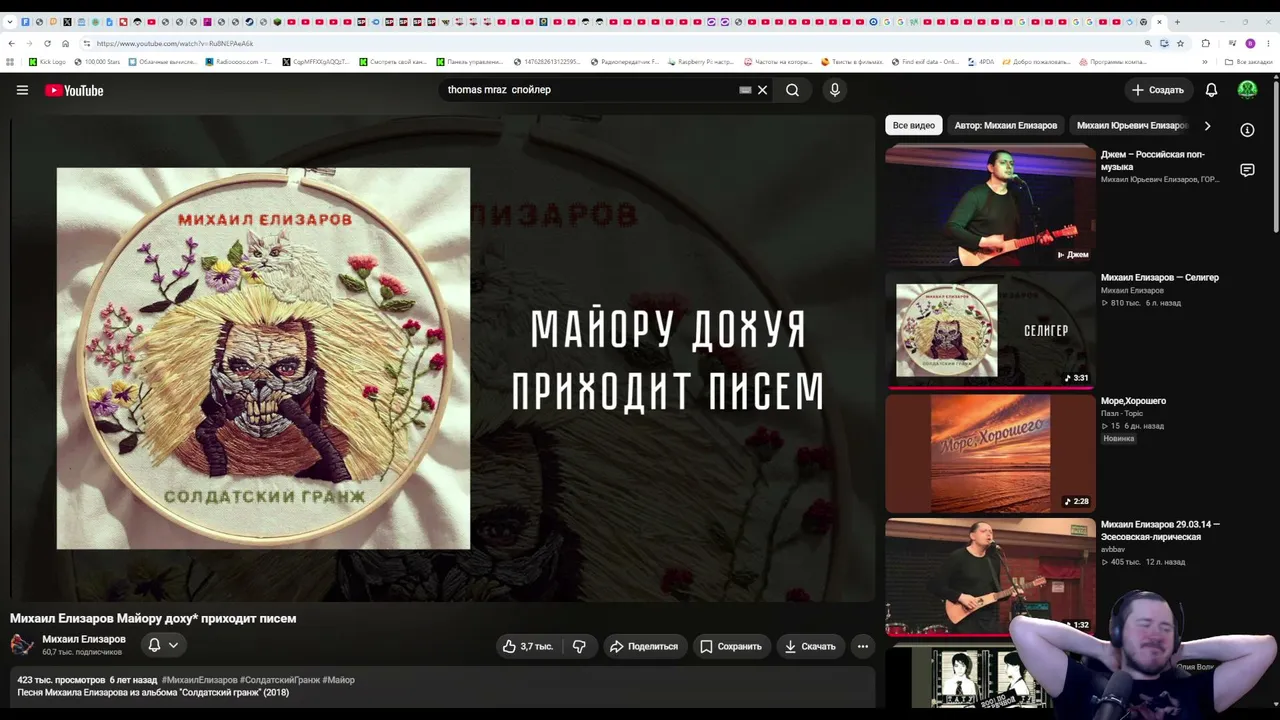Open the info panel icon on right
This screenshot has height=720, width=1280.
1247,130
